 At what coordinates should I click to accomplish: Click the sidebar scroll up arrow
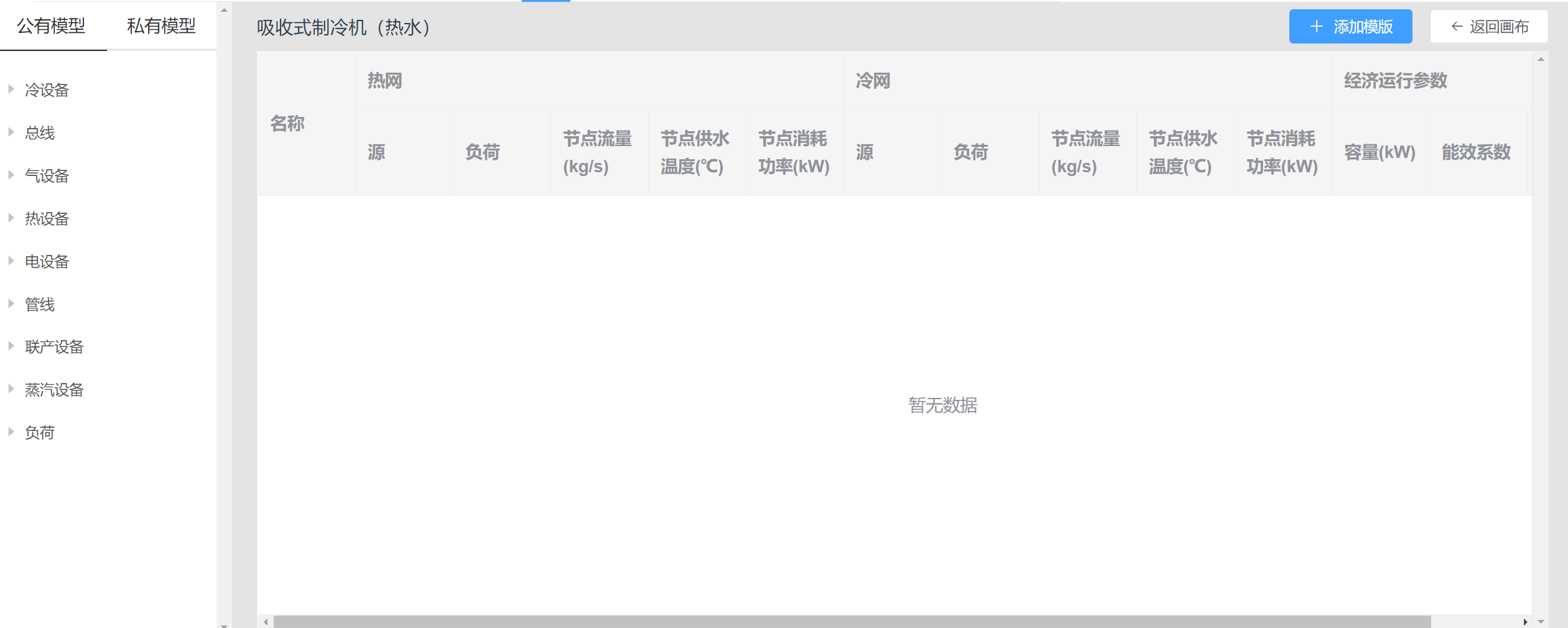point(225,10)
